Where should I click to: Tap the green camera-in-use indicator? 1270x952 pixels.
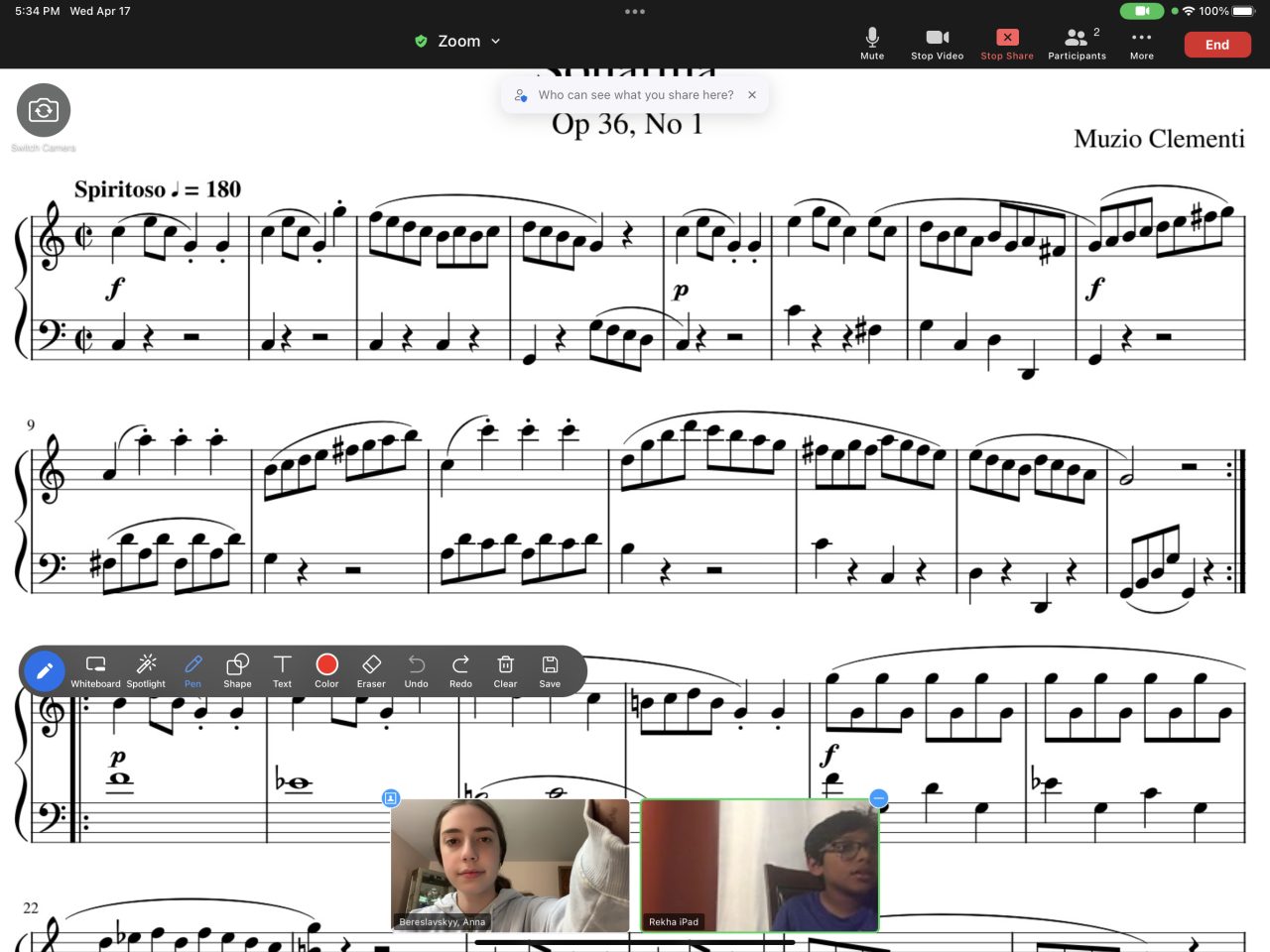click(1142, 11)
